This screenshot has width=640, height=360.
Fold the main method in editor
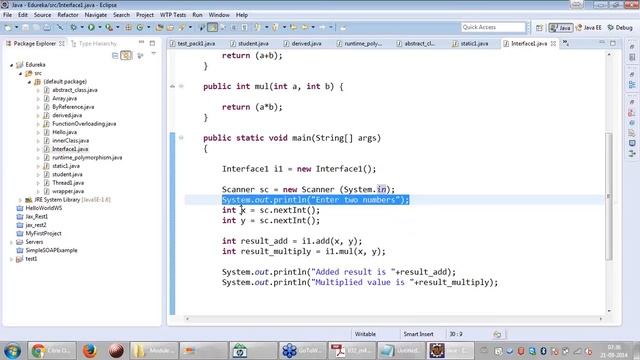181,138
